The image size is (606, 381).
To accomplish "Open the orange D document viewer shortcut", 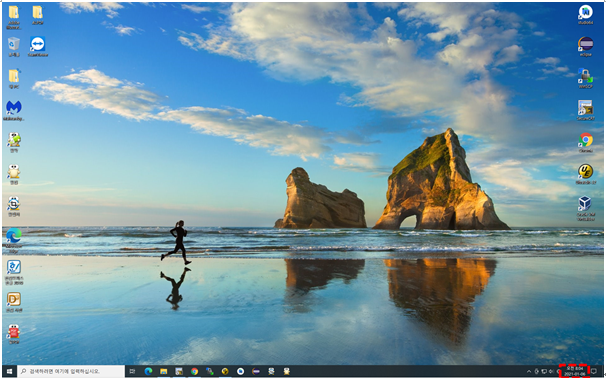I will point(14,302).
